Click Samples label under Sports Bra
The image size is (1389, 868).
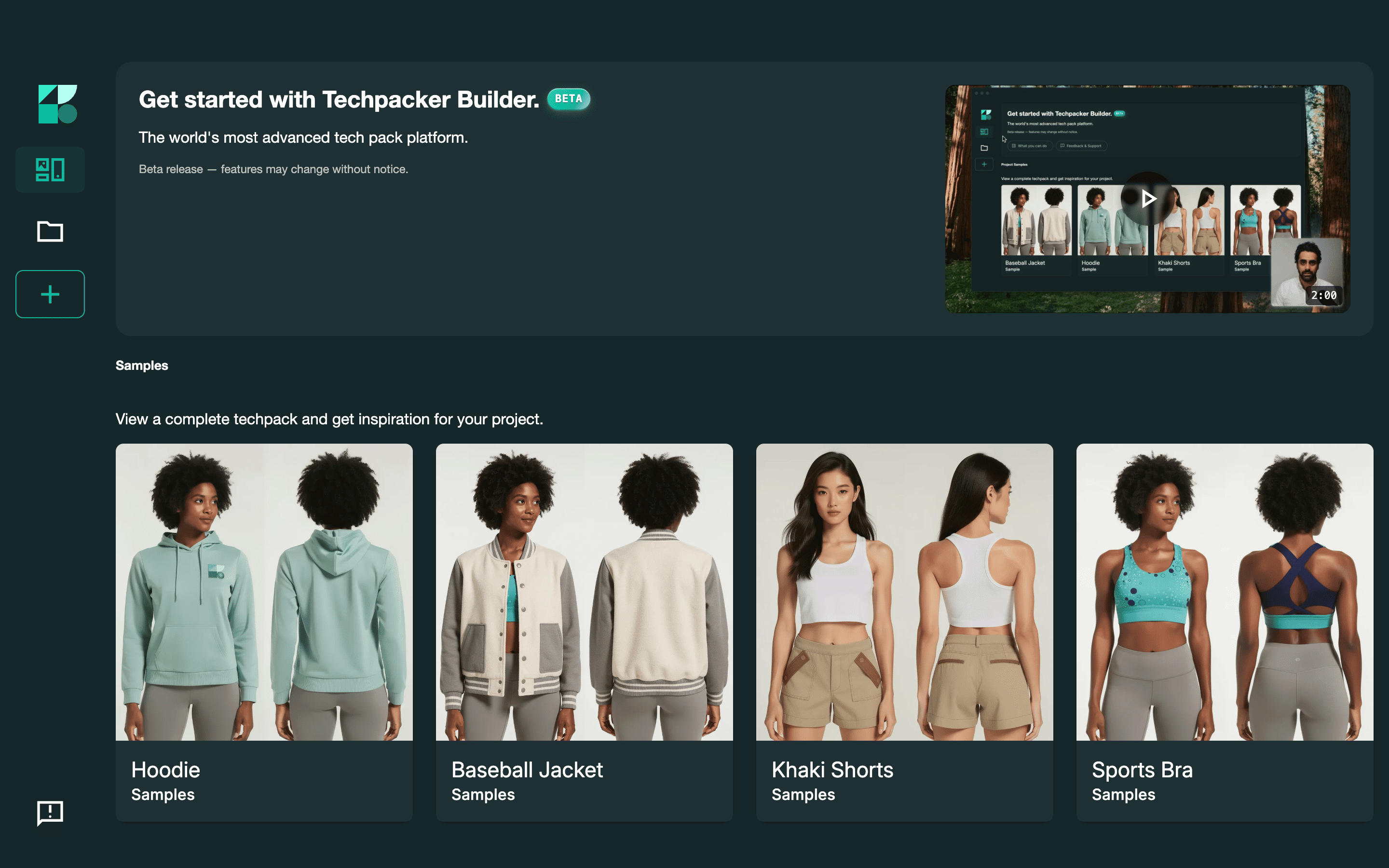click(1124, 795)
